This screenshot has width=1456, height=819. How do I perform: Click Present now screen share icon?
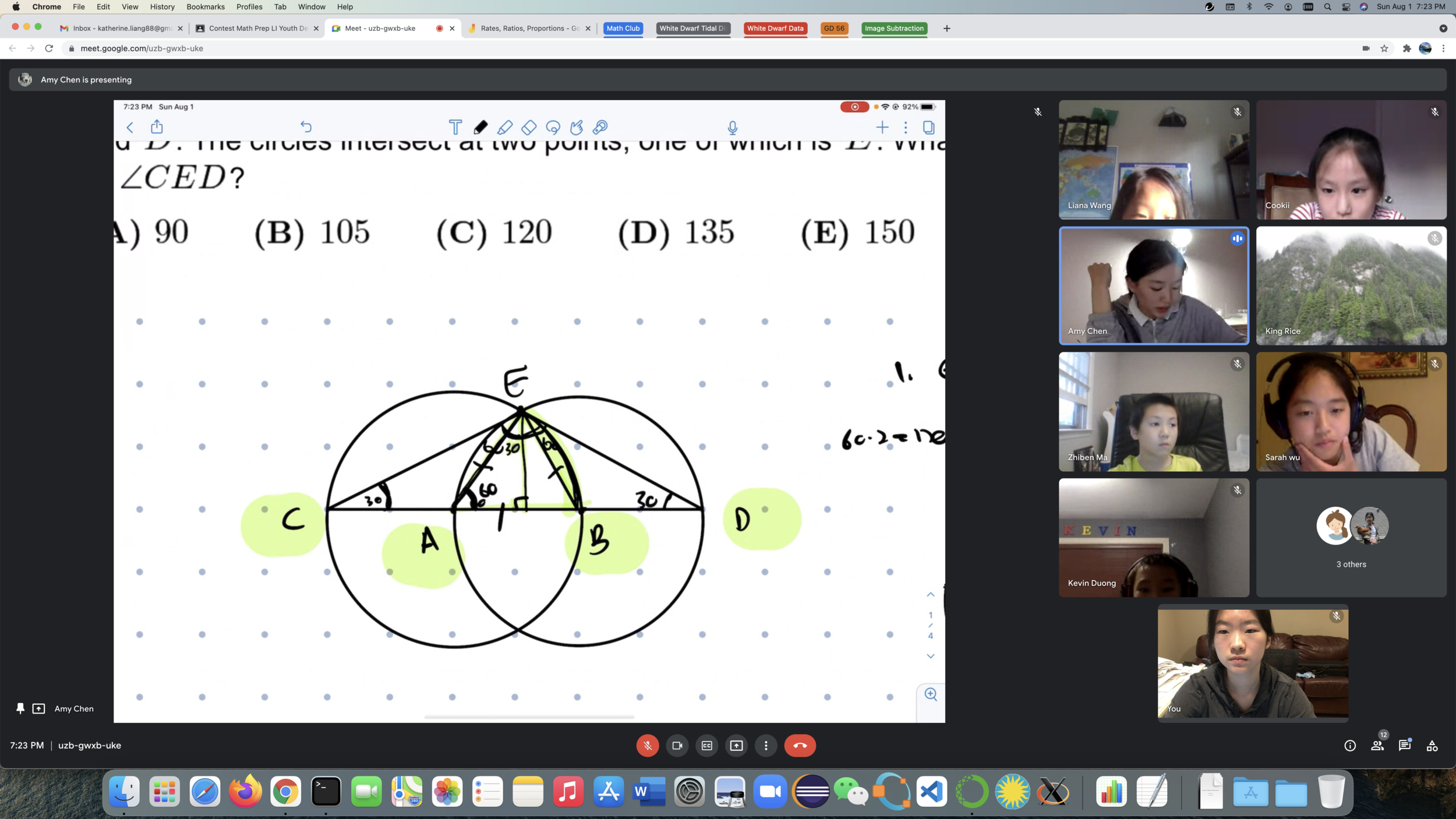tap(736, 746)
